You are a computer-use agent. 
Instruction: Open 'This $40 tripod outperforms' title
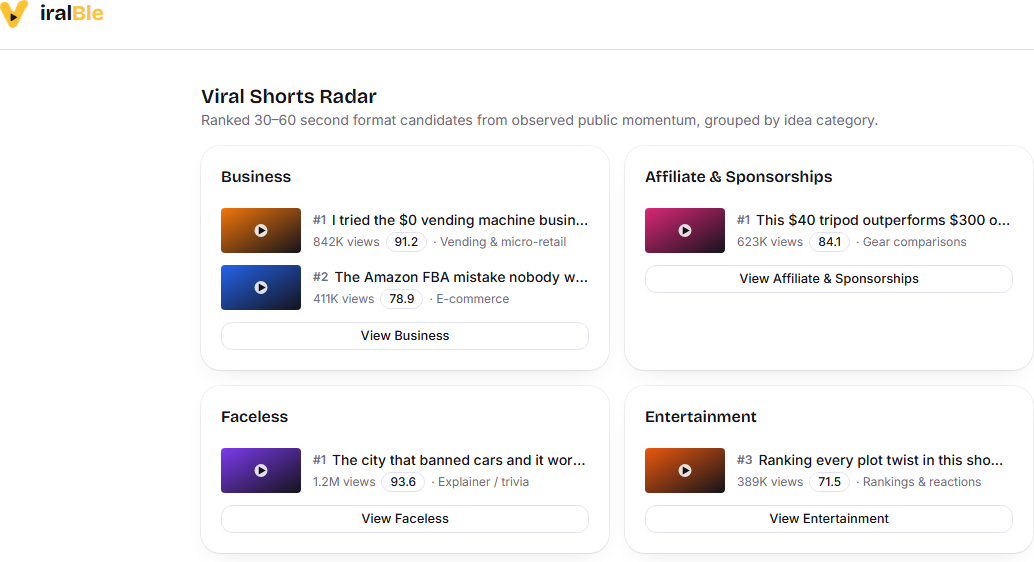(x=883, y=220)
